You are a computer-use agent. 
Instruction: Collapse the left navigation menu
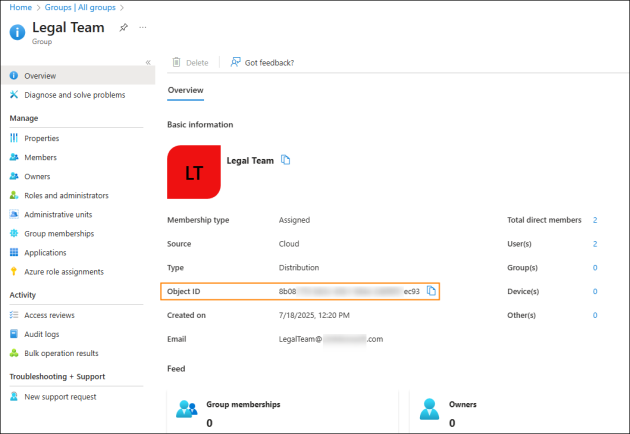tap(148, 62)
